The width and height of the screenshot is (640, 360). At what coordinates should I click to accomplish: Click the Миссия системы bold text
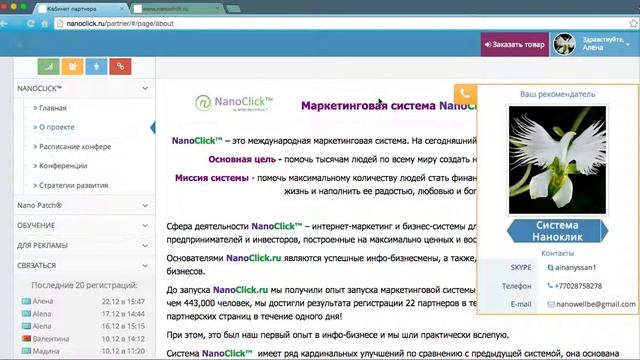pyautogui.click(x=212, y=178)
